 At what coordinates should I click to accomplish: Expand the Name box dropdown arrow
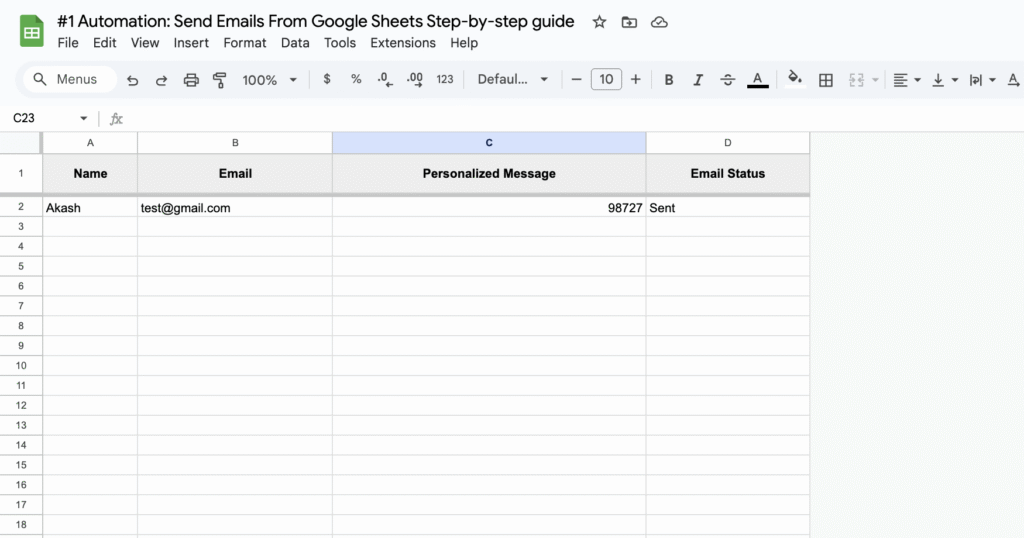[x=84, y=118]
